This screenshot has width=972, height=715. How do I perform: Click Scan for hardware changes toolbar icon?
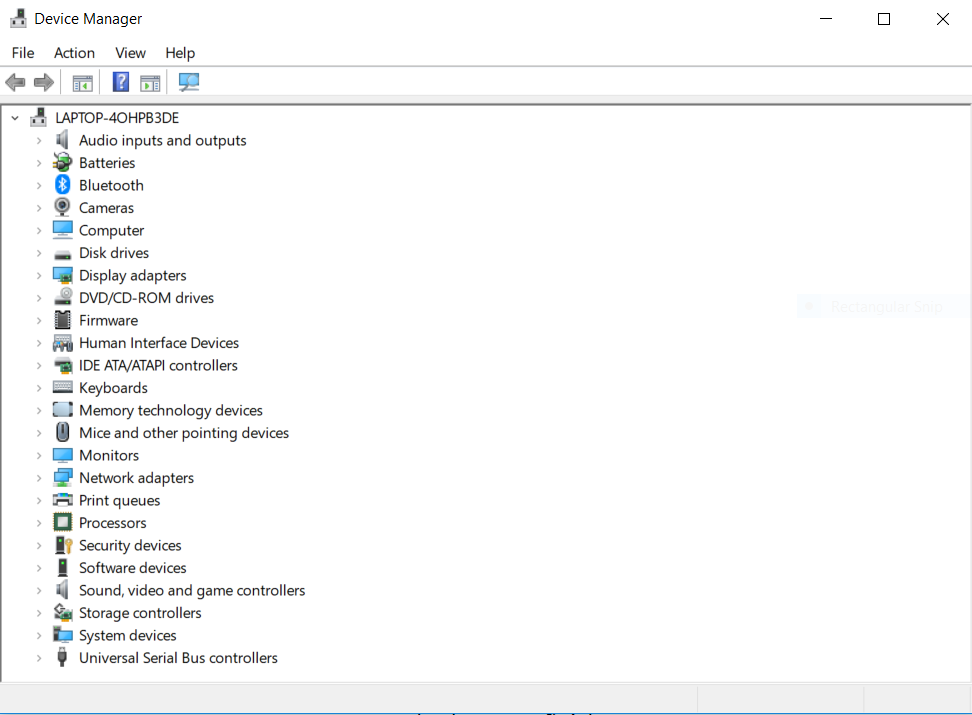coord(189,82)
